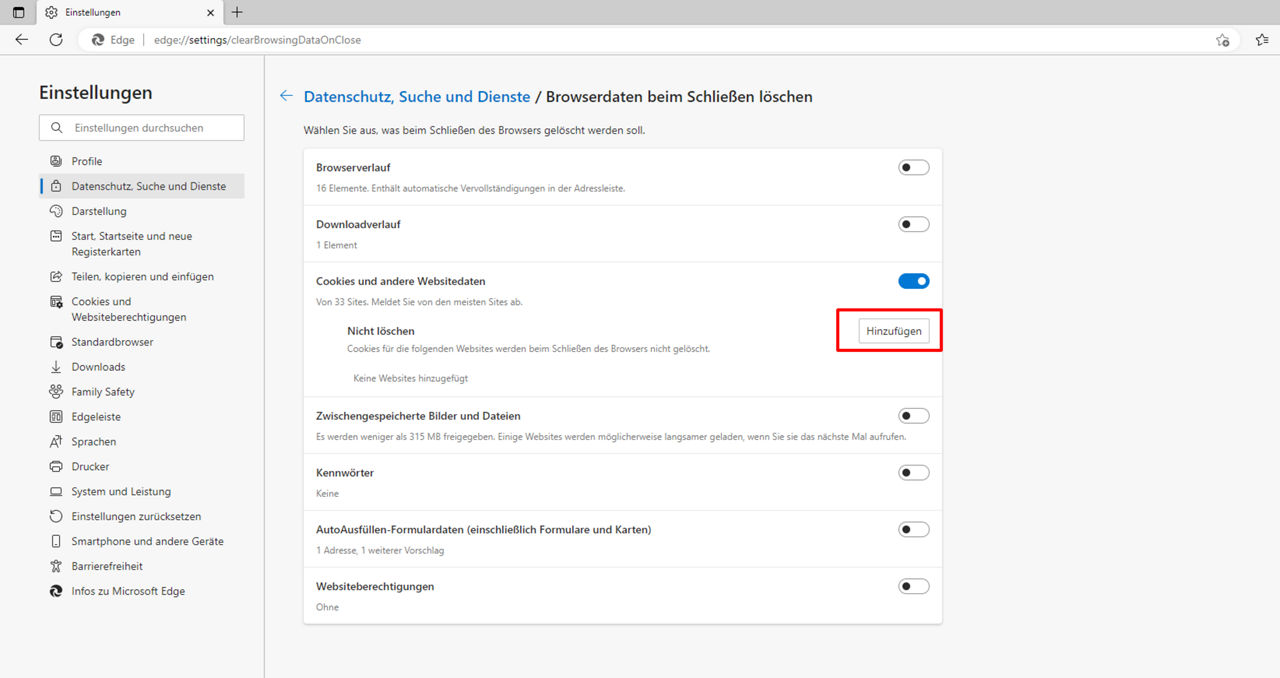Reload the page with the refresh icon
Image resolution: width=1280 pixels, height=678 pixels.
pyautogui.click(x=56, y=39)
